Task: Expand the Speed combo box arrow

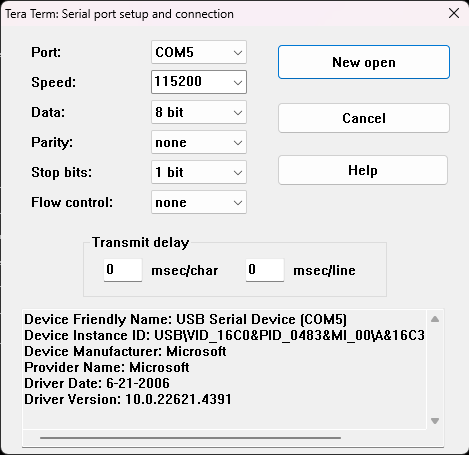Action: pyautogui.click(x=238, y=82)
